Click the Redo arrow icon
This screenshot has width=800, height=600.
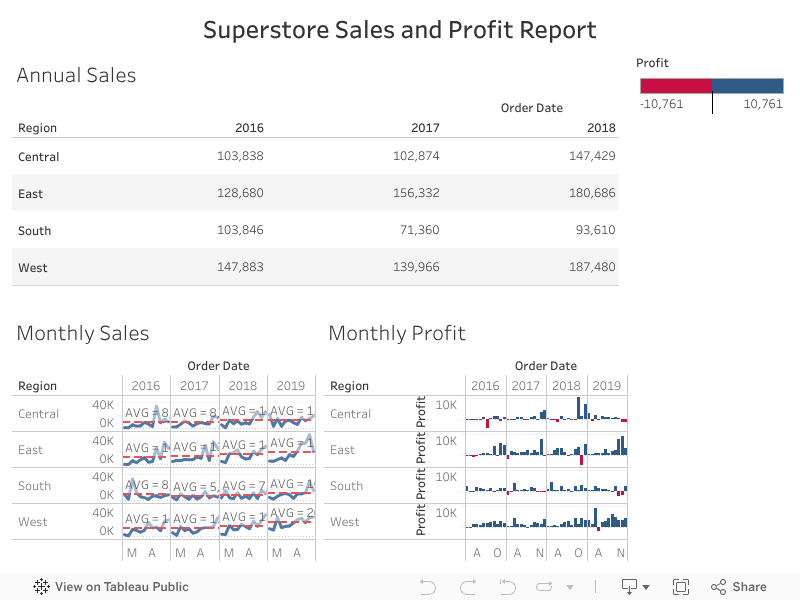click(x=467, y=587)
